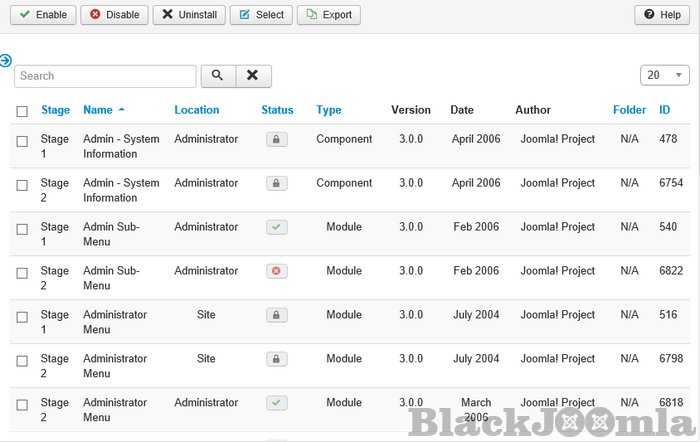The image size is (700, 442).
Task: Check the box for extension ID 6754
Action: pos(22,185)
